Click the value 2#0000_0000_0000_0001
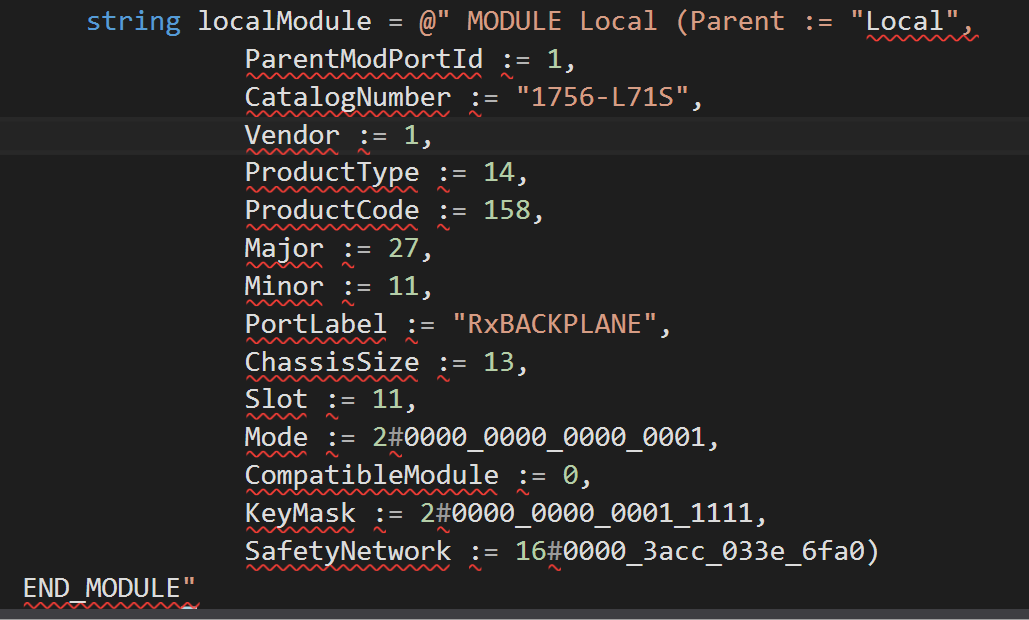This screenshot has height=620, width=1029. 539,438
